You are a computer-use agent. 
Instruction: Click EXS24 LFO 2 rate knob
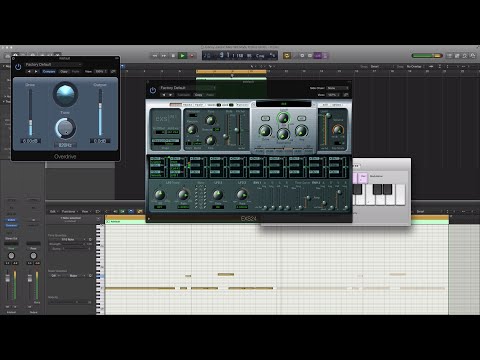(x=218, y=194)
